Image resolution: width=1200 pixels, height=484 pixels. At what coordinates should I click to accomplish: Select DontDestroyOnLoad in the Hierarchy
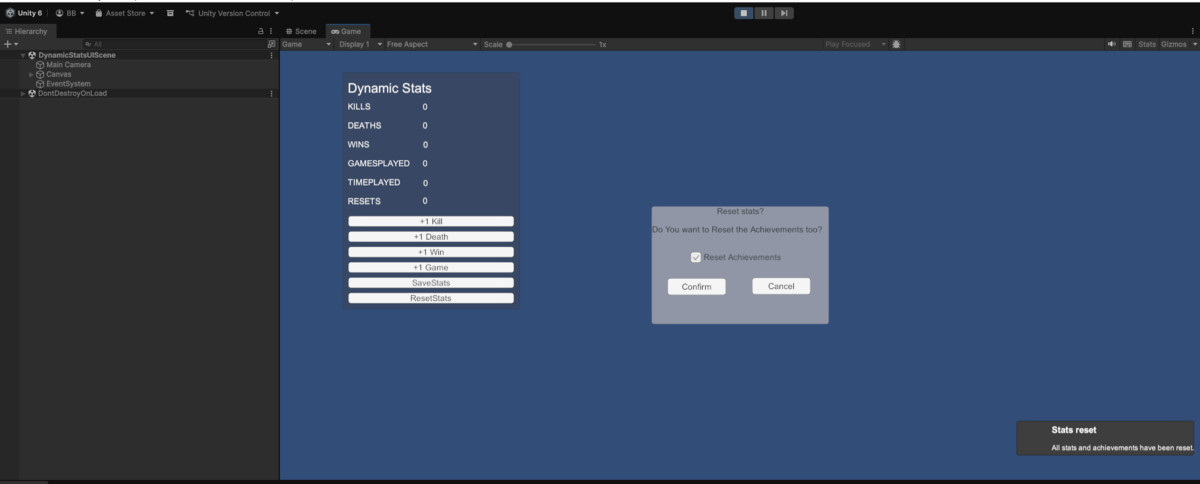pyautogui.click(x=72, y=93)
